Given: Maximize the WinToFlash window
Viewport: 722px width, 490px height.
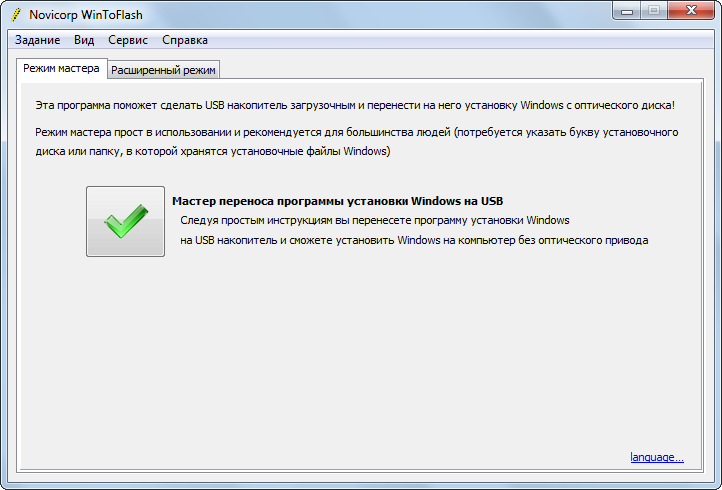Looking at the screenshot, I should click(x=654, y=11).
